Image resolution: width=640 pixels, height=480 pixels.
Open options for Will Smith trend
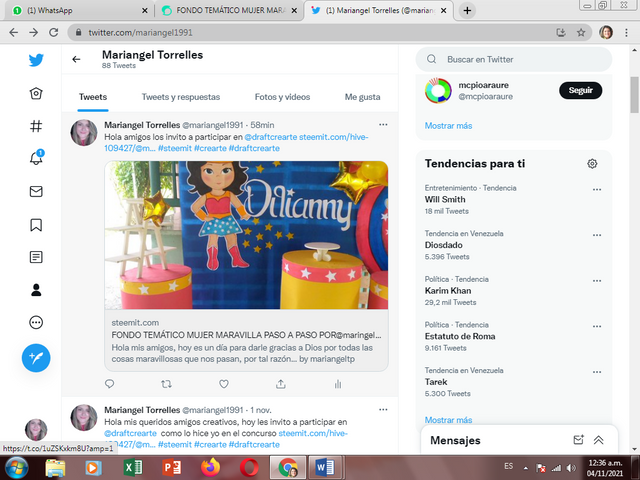click(x=597, y=189)
